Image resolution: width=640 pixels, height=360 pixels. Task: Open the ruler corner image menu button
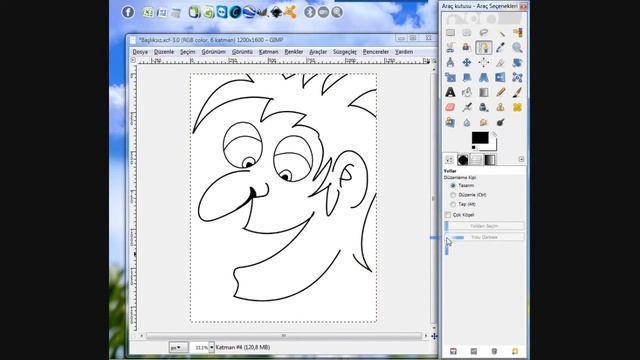133,60
